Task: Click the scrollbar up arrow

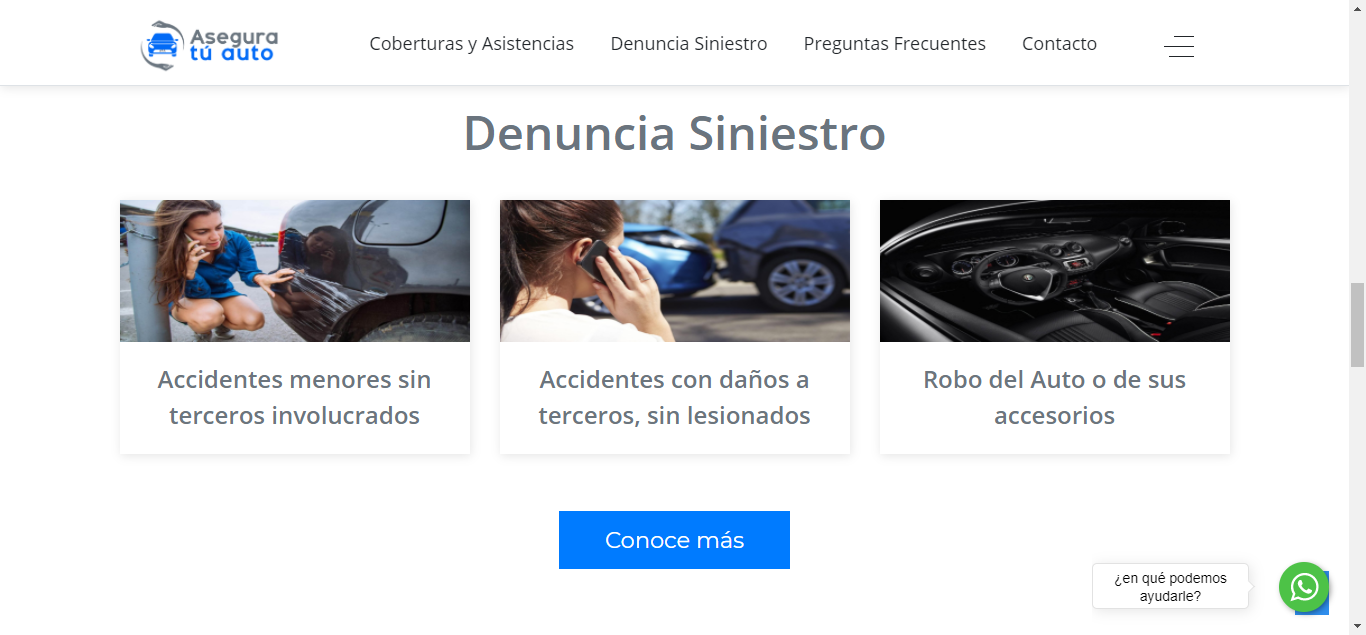Action: tap(1357, 9)
